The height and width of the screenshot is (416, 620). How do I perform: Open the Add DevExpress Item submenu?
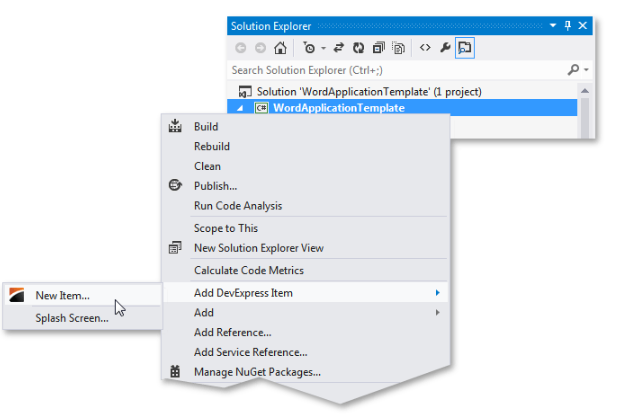coord(306,293)
